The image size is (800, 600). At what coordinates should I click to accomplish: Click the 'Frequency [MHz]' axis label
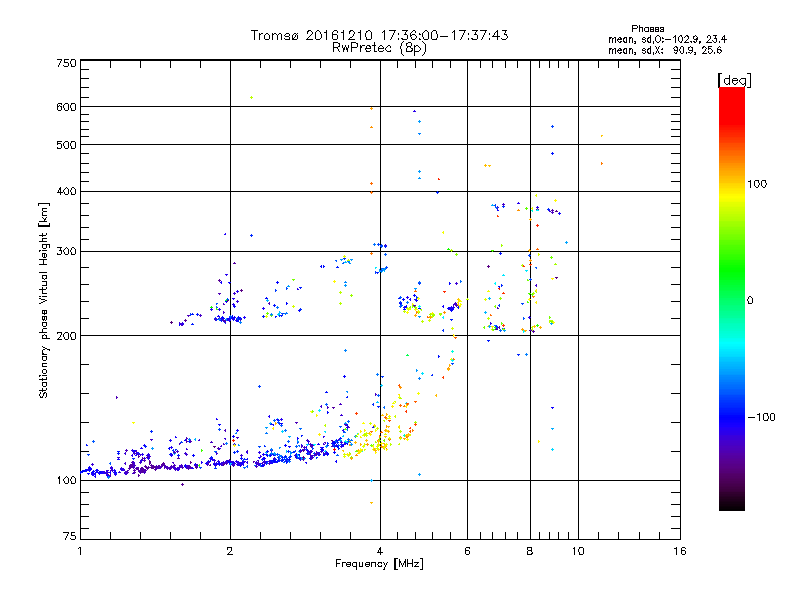point(379,564)
